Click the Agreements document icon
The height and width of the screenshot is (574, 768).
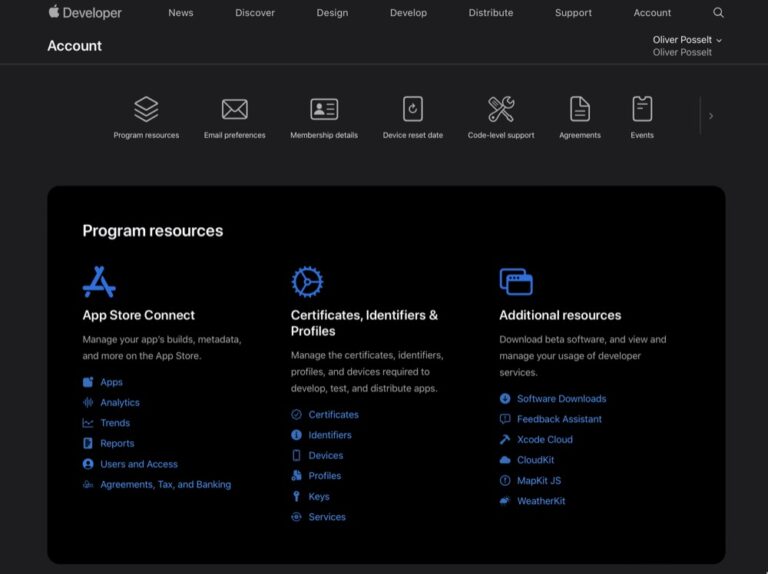pyautogui.click(x=580, y=109)
